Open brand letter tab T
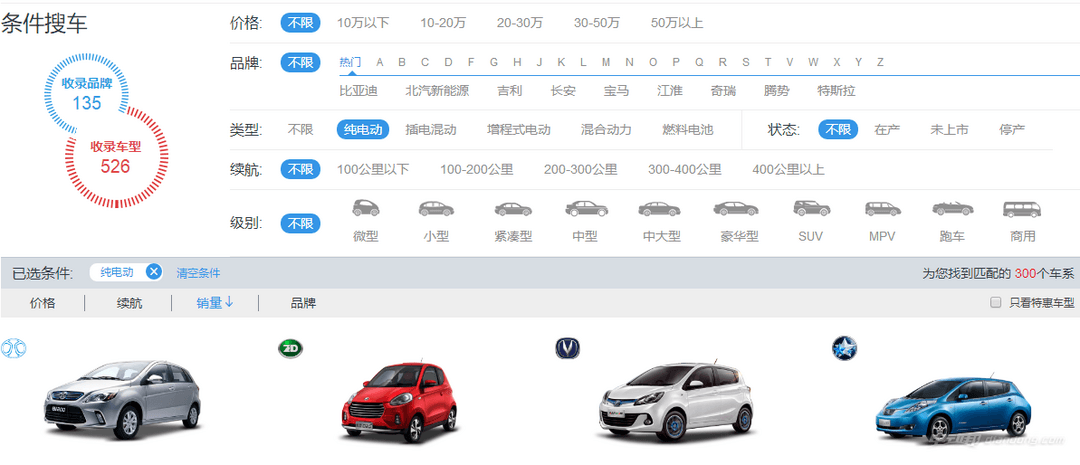Screen dimensions: 1080x465 pyautogui.click(x=767, y=62)
